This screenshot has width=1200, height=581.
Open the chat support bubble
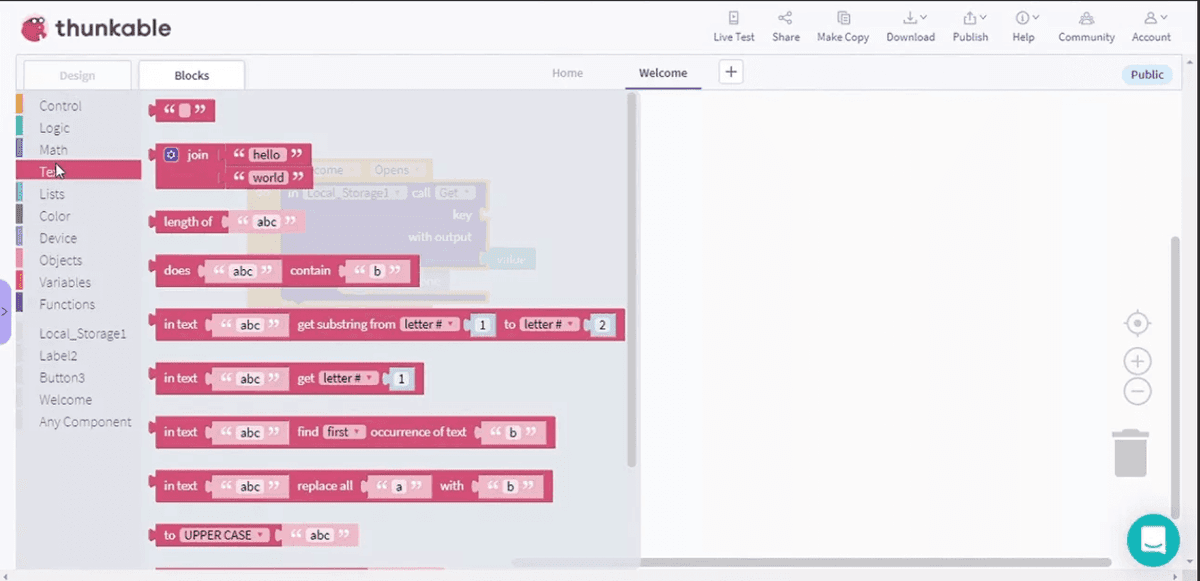tap(1153, 540)
